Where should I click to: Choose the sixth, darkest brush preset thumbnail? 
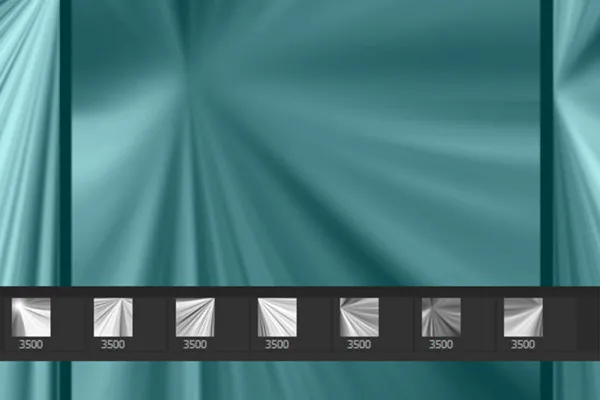[441, 317]
